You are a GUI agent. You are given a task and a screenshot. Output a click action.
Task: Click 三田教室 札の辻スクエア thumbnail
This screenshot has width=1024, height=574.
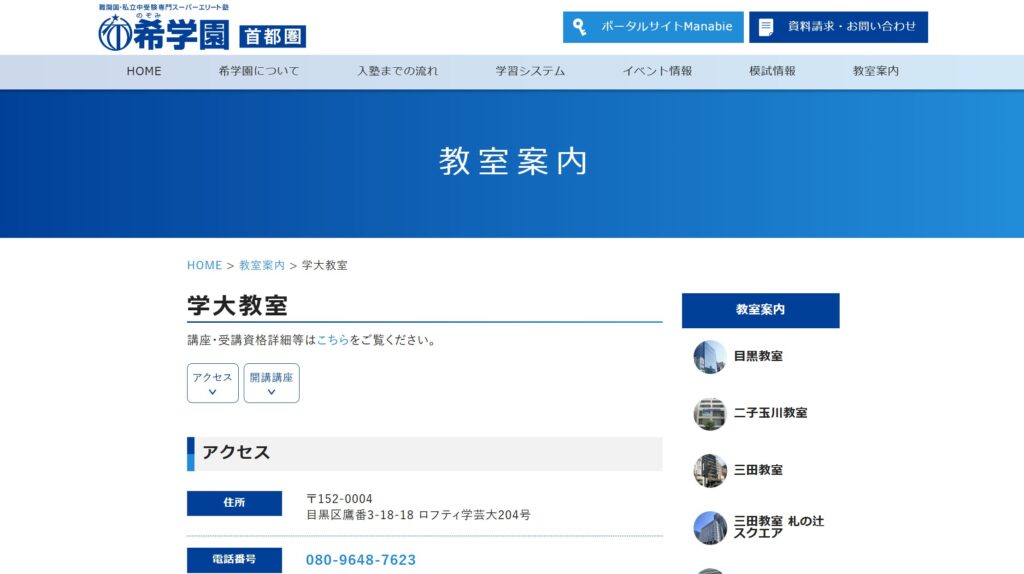(710, 528)
